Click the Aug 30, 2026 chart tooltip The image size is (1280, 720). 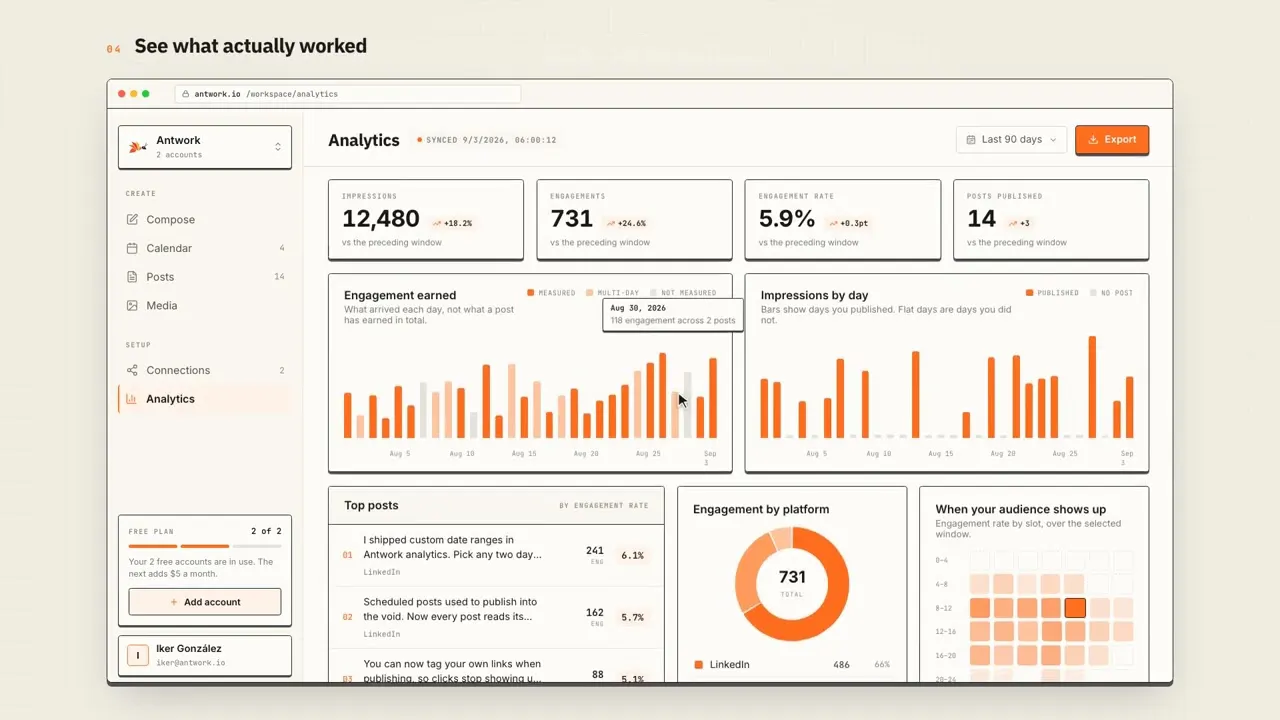tap(674, 315)
